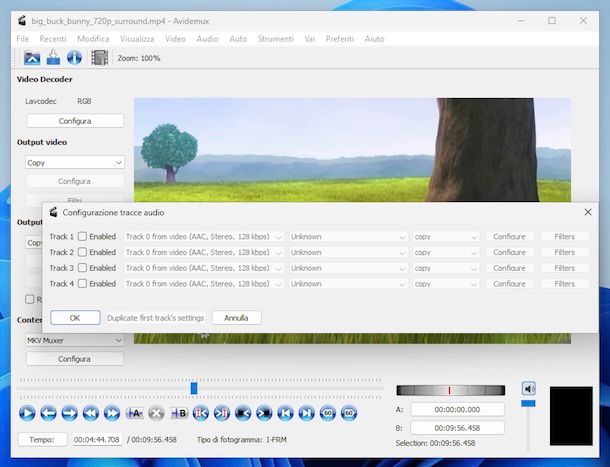Viewport: 610px width, 467px height.
Task: Go forward 60 seconds button
Action: pos(349,413)
